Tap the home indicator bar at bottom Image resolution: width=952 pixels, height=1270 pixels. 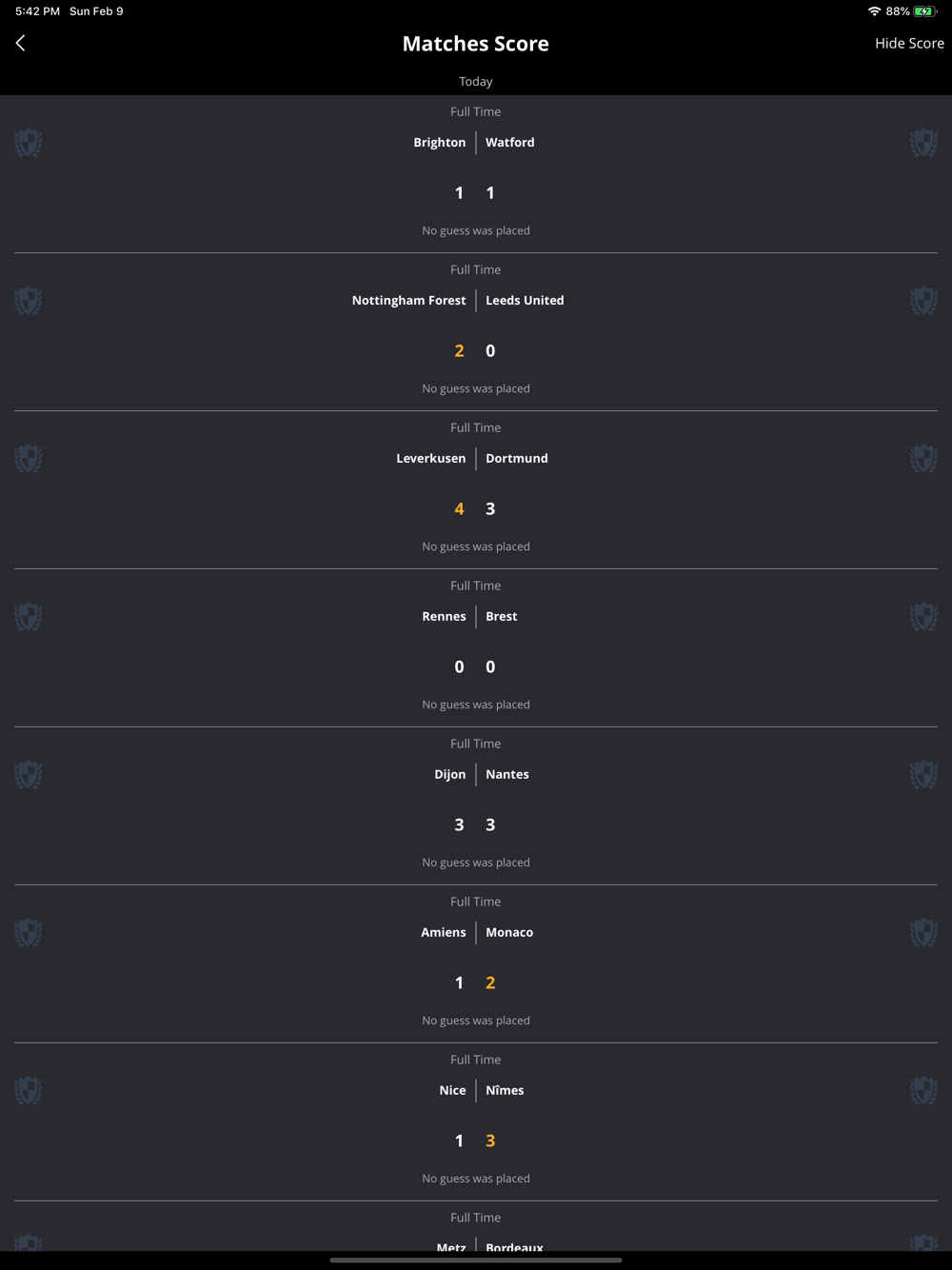point(476,1260)
